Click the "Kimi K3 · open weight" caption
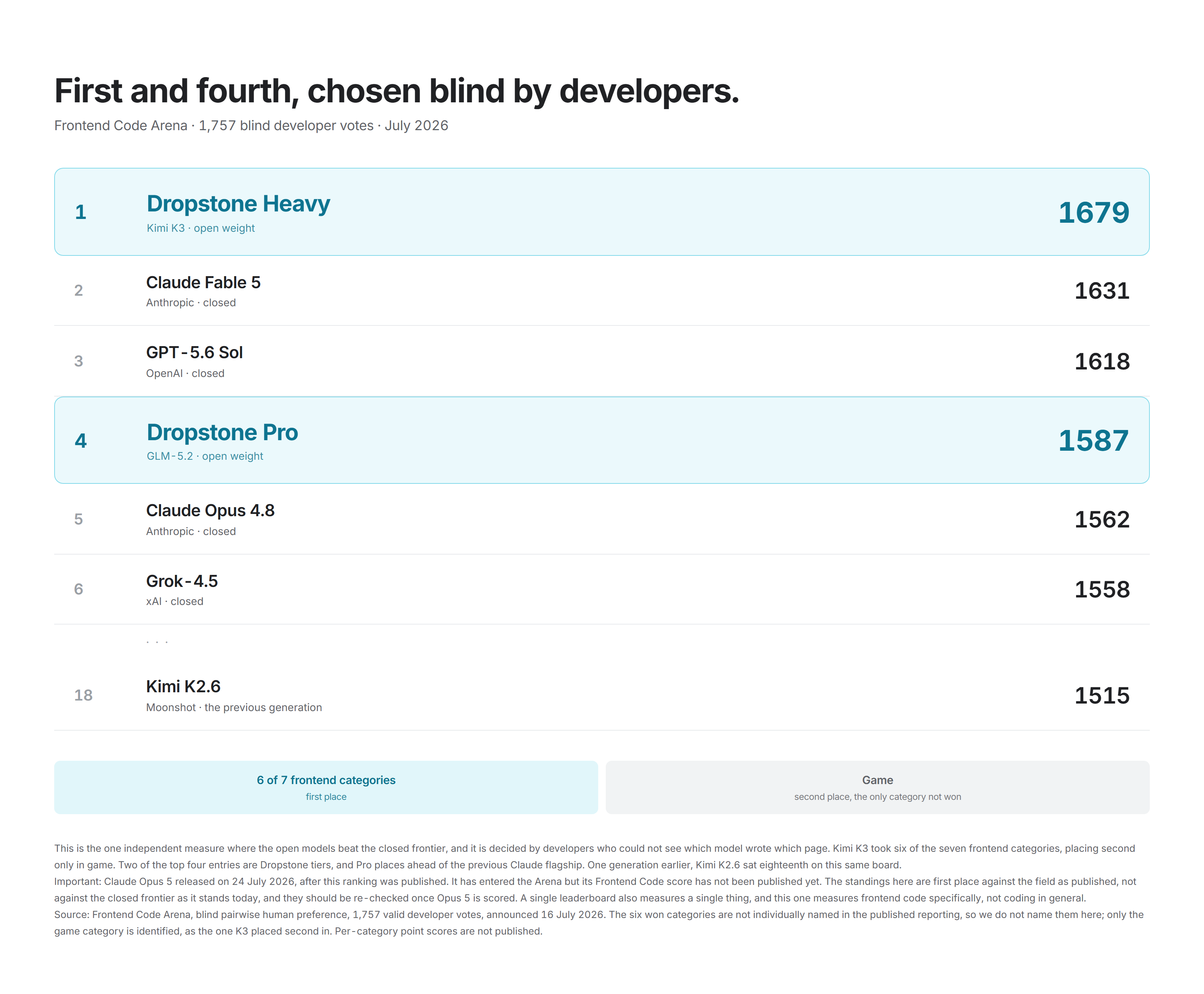This screenshot has height=994, width=1204. pos(201,228)
